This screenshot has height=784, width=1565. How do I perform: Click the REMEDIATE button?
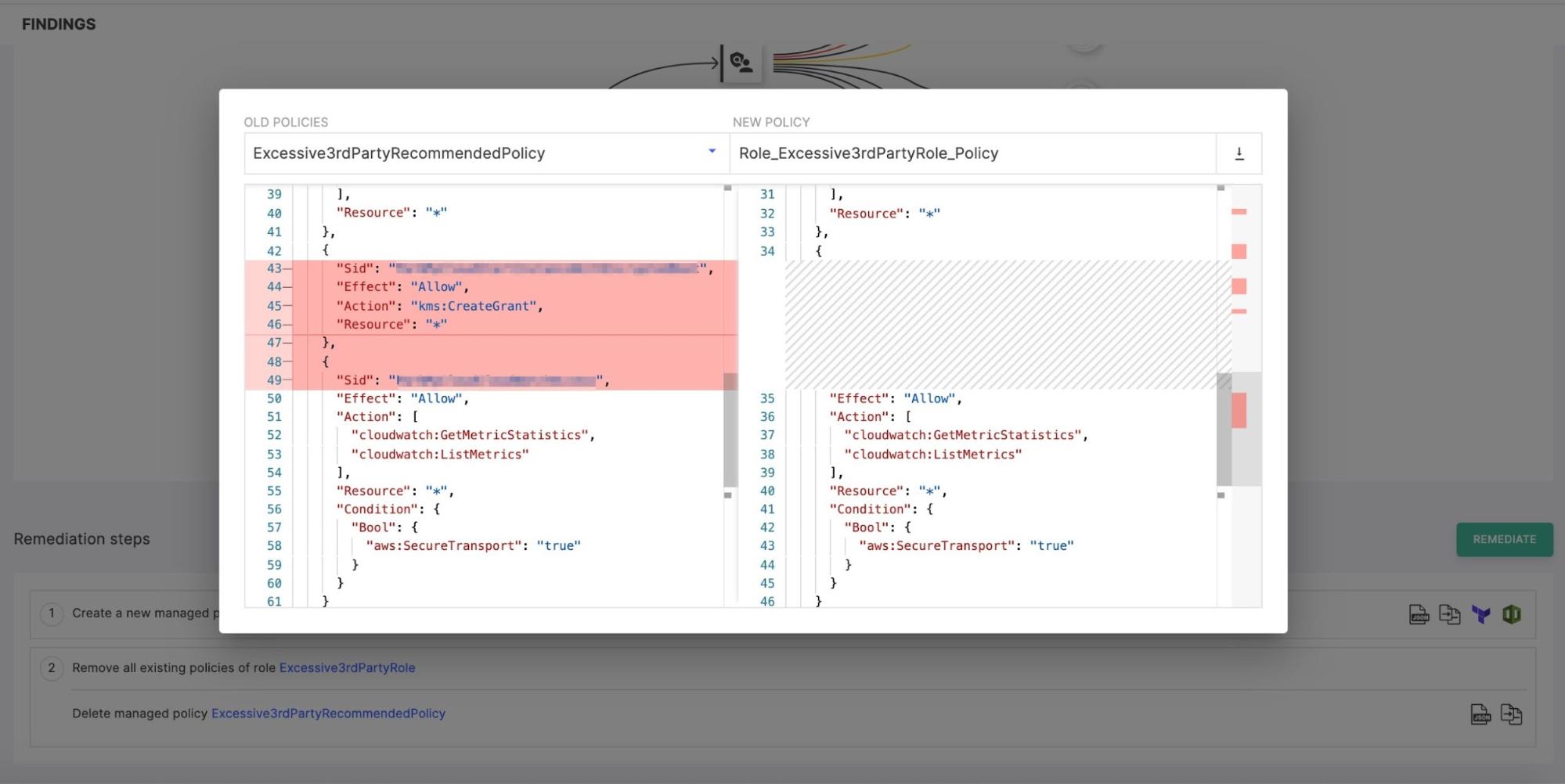(x=1504, y=539)
